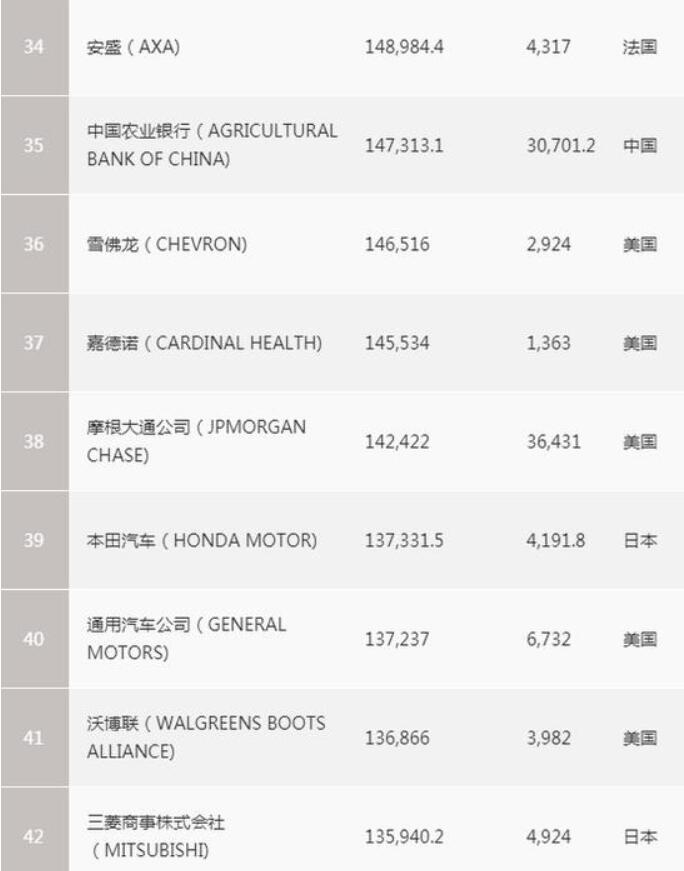Click rank number 42 cell
684x871 pixels.
(34, 836)
